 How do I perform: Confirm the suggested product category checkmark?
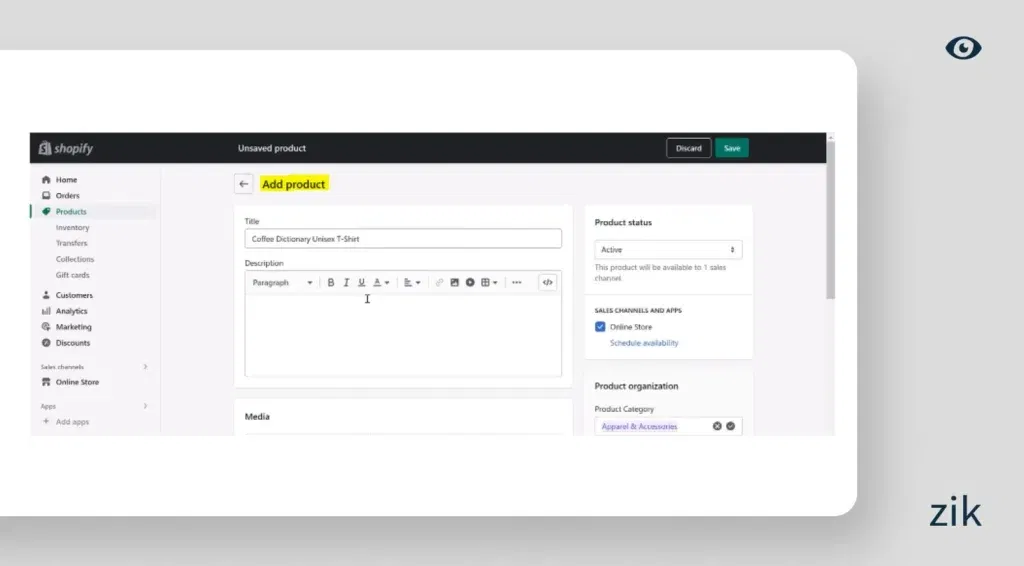731,426
